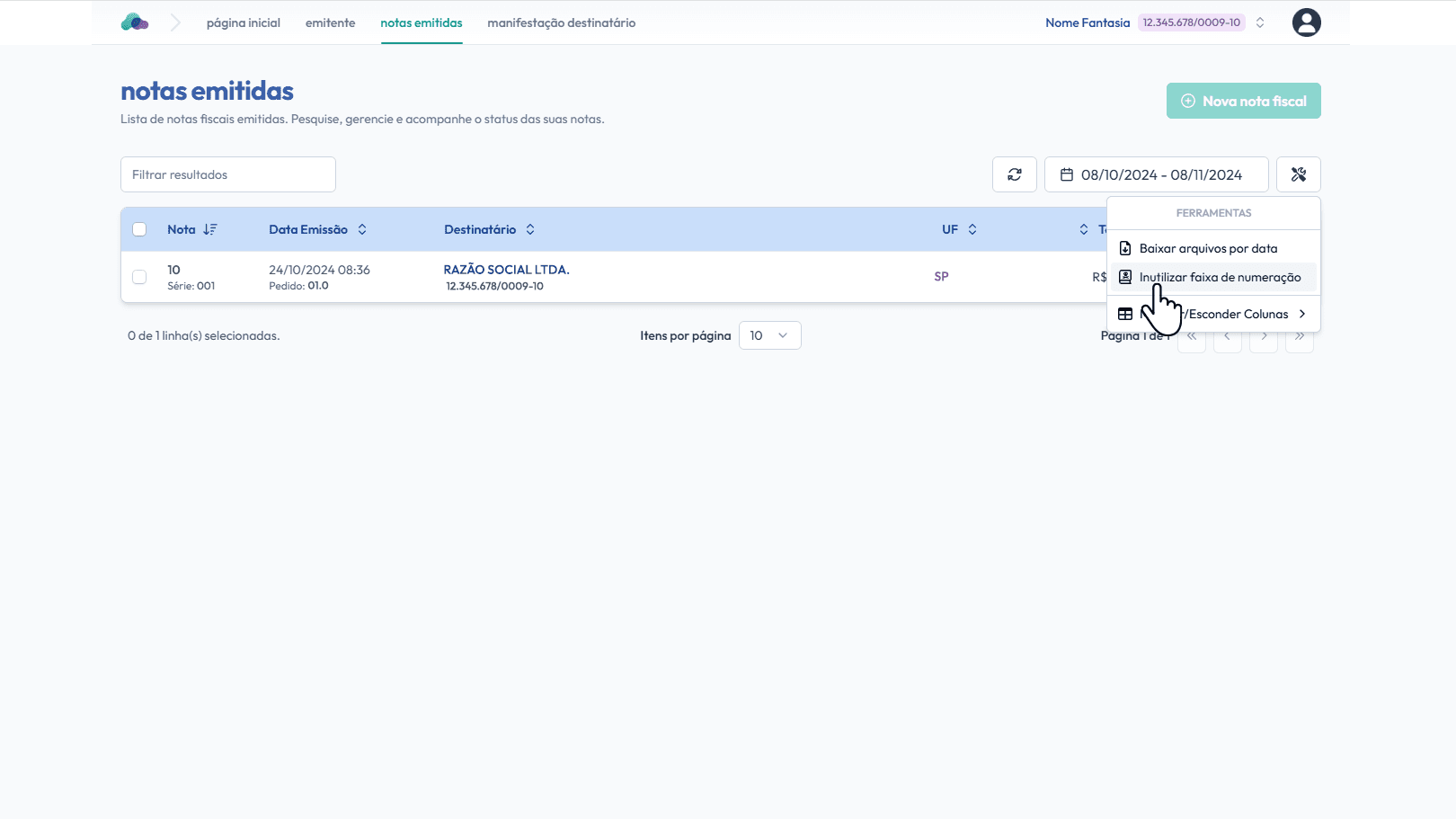
Task: Toggle the select-all checkbox in header
Action: (139, 229)
